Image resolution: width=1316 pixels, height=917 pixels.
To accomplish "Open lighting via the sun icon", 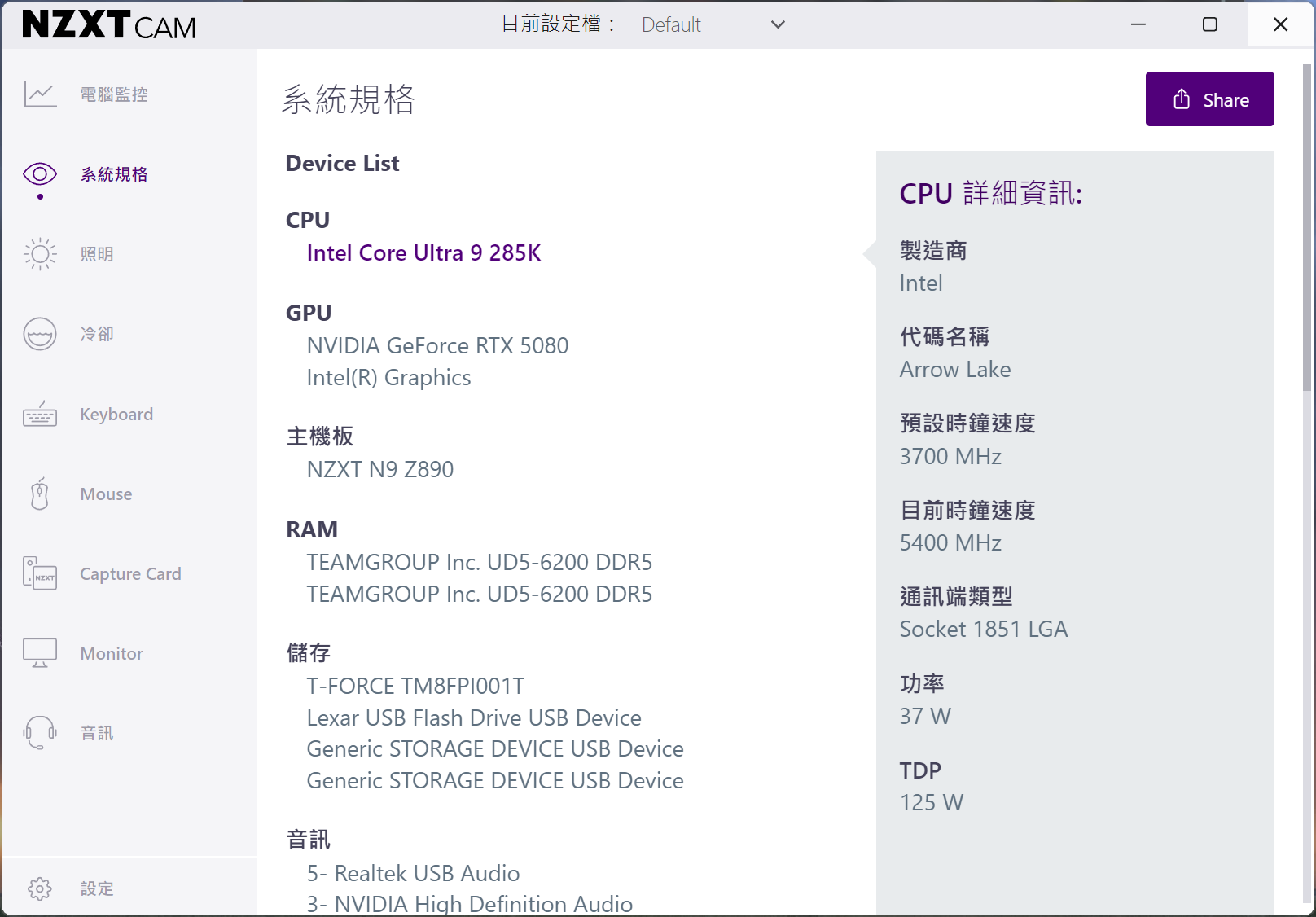I will (x=40, y=254).
